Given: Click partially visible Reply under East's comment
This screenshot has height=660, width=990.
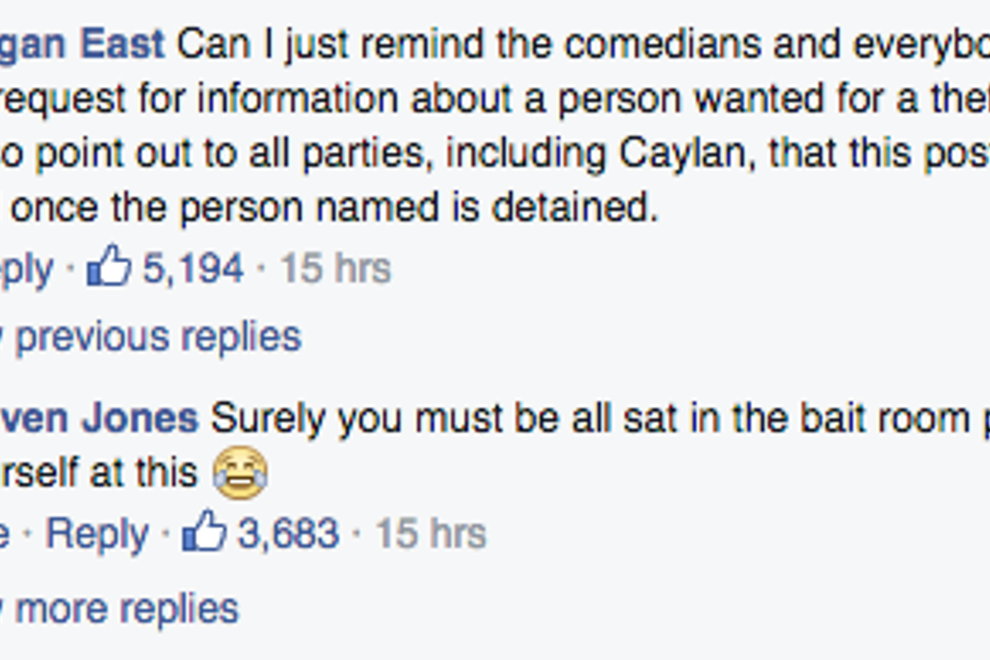Looking at the screenshot, I should click(x=26, y=269).
